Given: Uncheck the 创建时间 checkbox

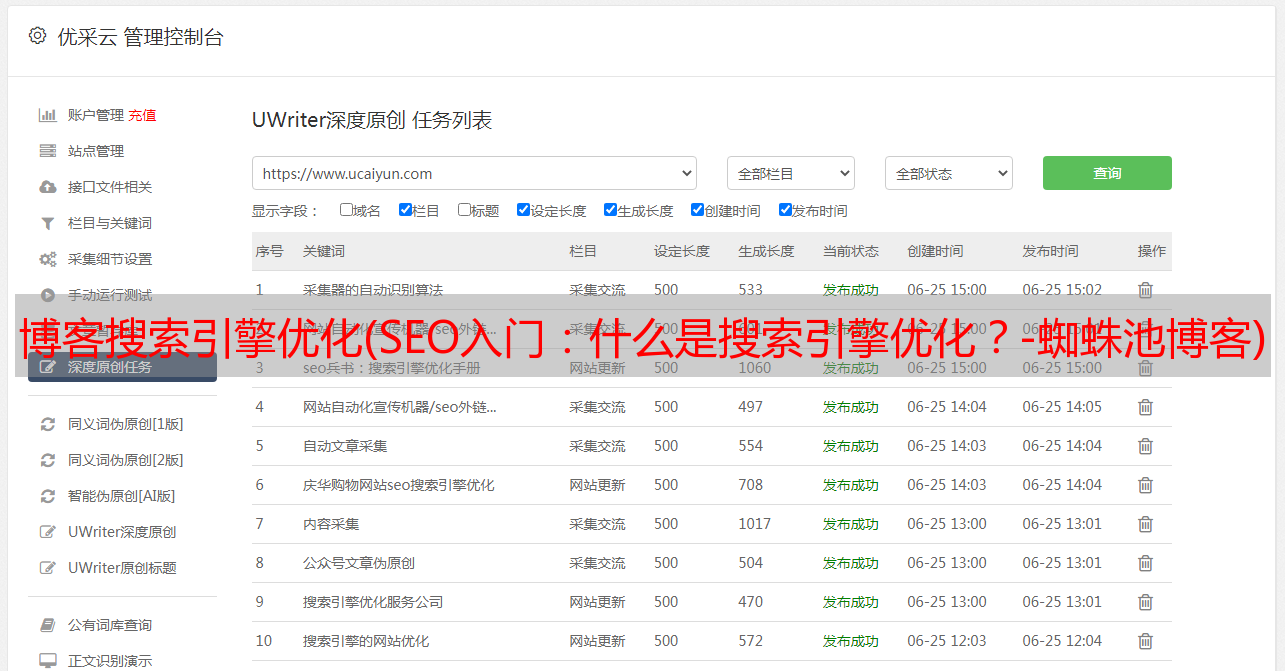Looking at the screenshot, I should tap(697, 210).
